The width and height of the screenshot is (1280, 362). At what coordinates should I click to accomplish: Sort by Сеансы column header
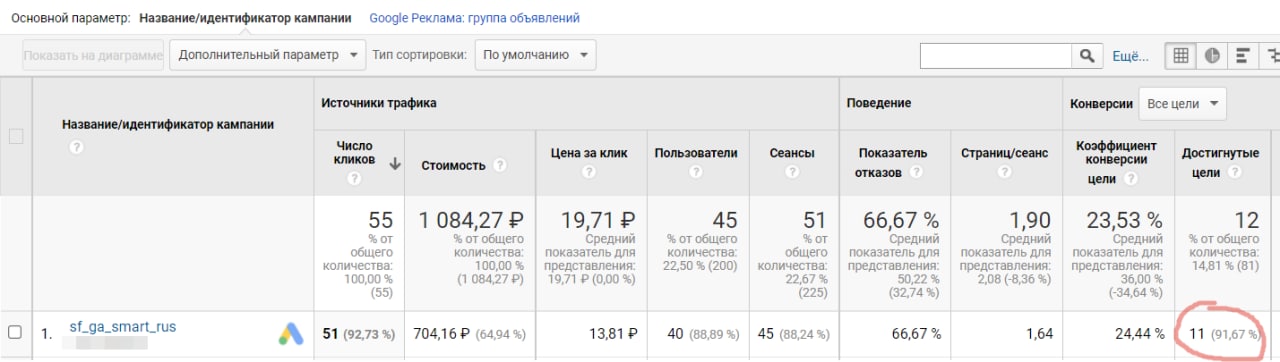(x=791, y=153)
